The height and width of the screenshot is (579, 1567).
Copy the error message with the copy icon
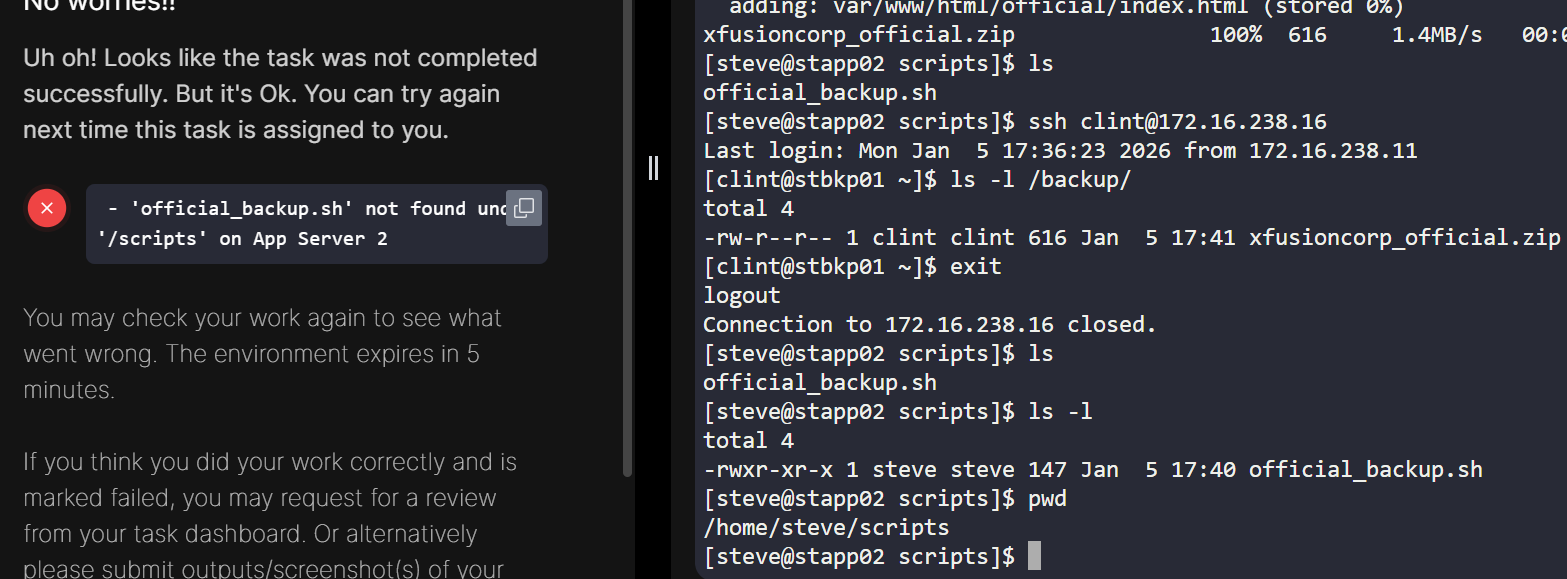coord(523,208)
